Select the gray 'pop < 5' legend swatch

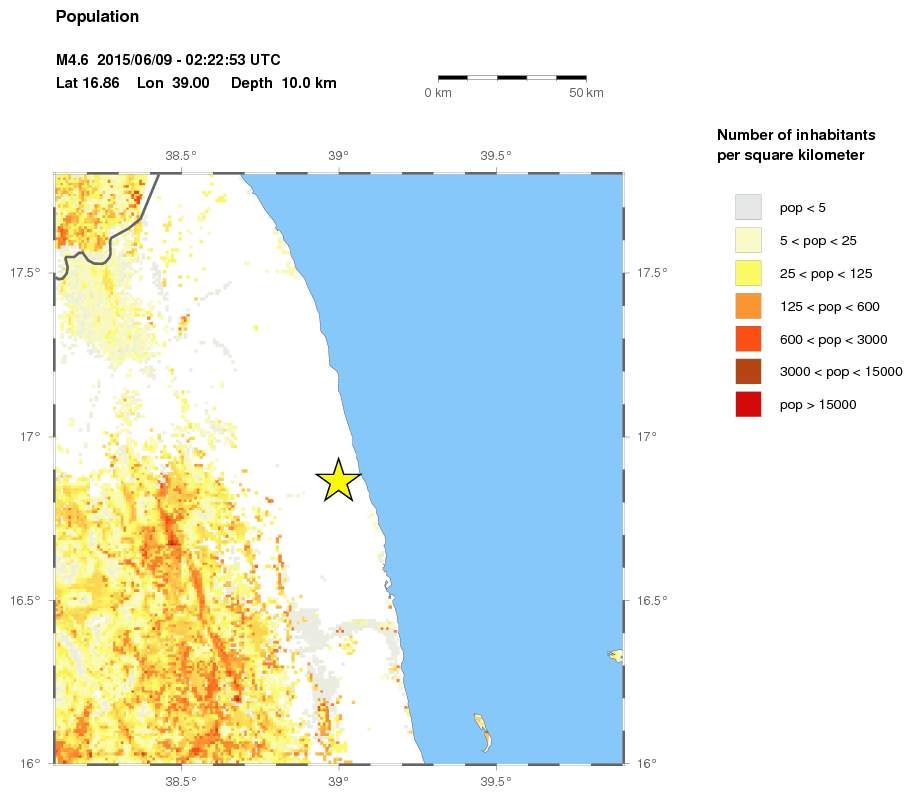click(748, 207)
